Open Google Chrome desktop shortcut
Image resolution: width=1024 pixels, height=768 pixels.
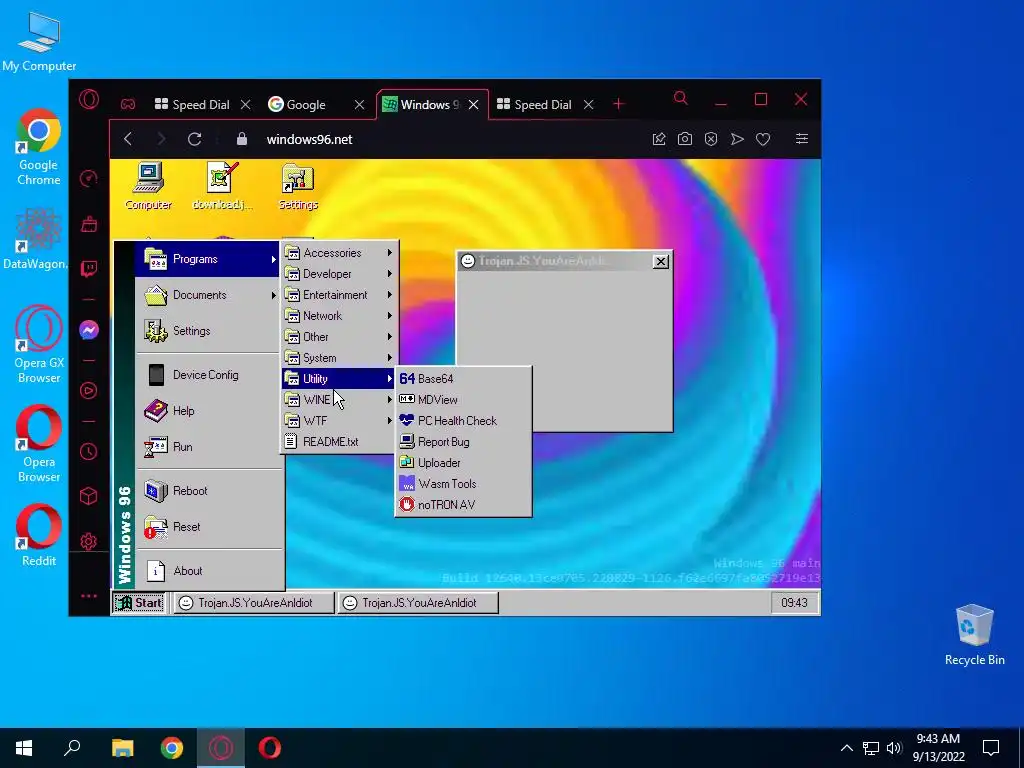(39, 147)
